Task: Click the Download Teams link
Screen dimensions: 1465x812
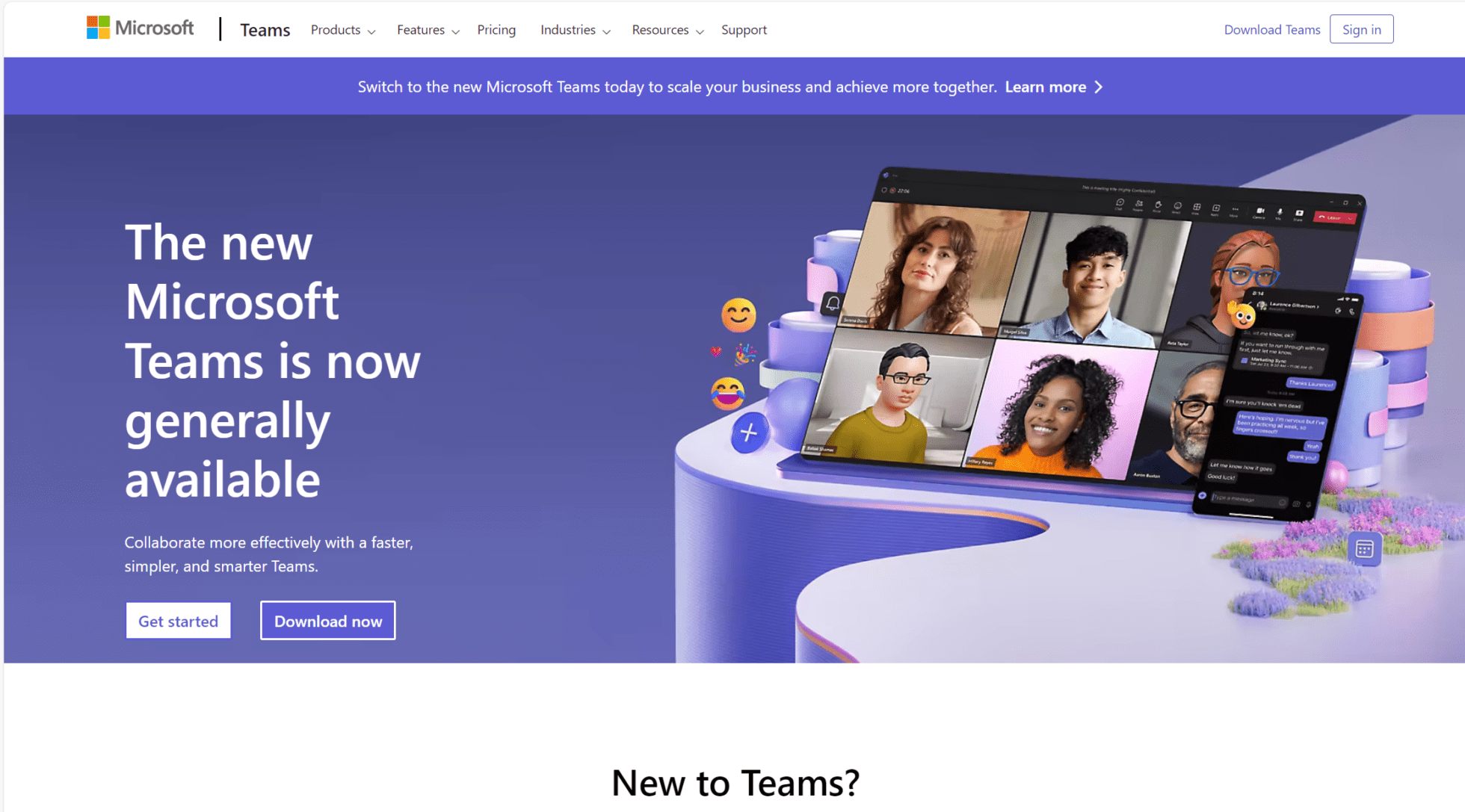Action: click(x=1272, y=29)
